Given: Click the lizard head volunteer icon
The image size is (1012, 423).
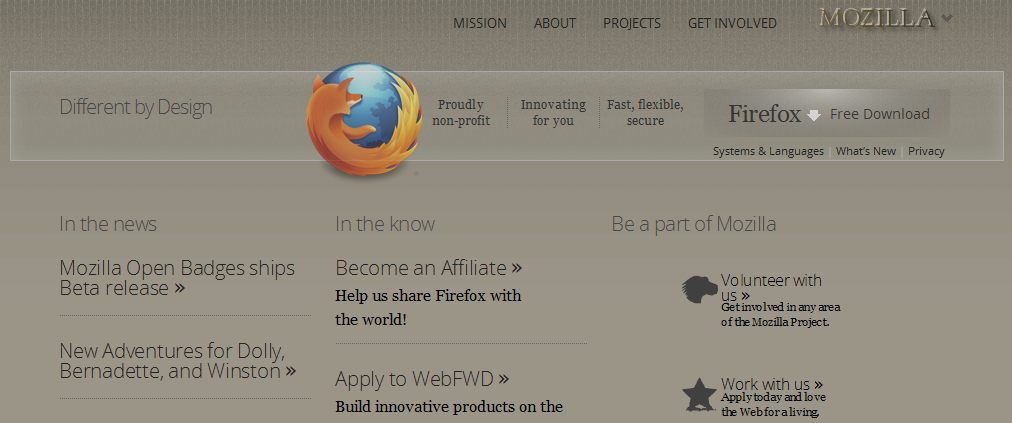Looking at the screenshot, I should point(700,289).
